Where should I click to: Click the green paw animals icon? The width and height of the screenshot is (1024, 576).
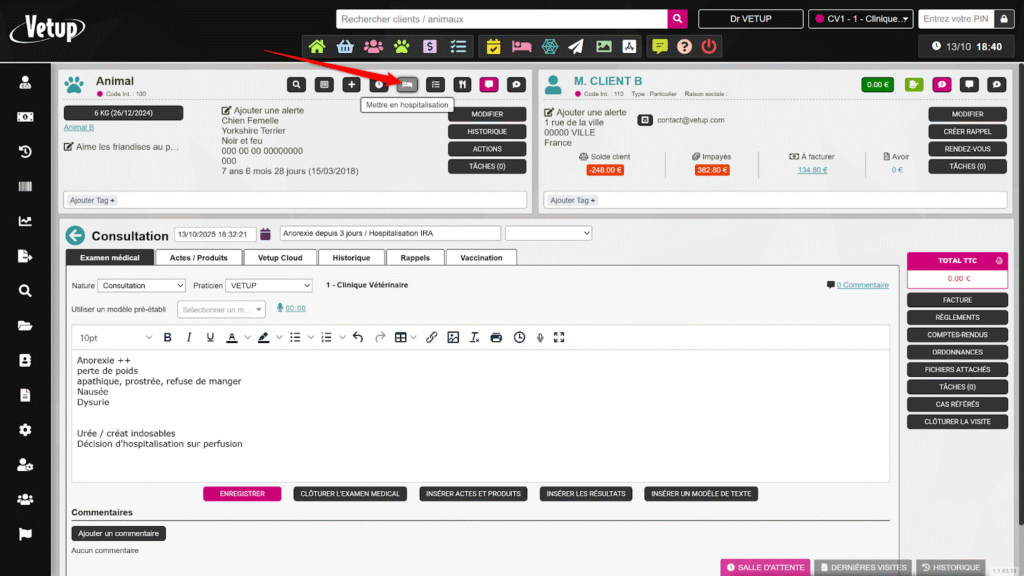(x=401, y=46)
